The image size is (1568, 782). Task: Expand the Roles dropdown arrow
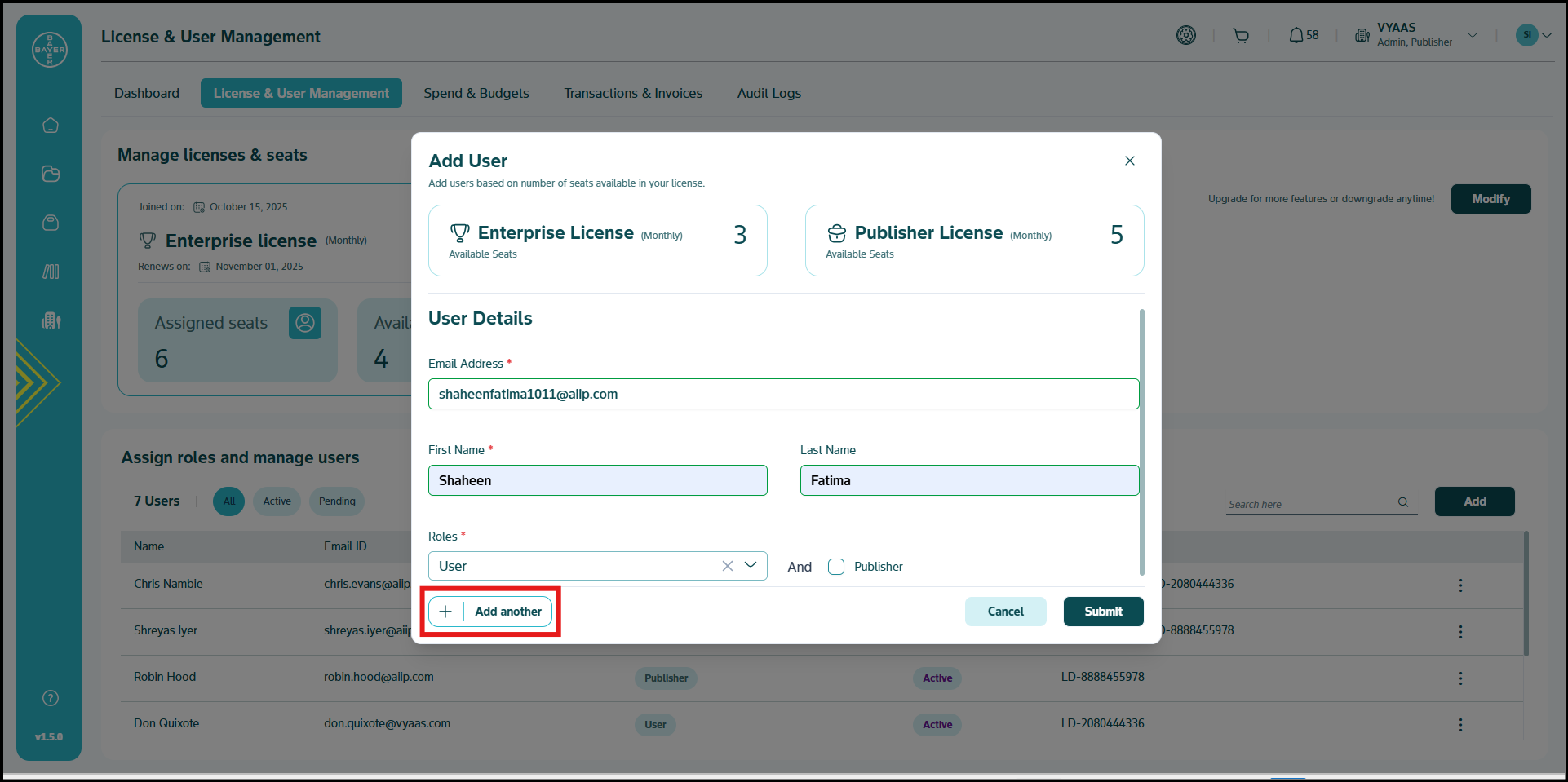[x=751, y=565]
